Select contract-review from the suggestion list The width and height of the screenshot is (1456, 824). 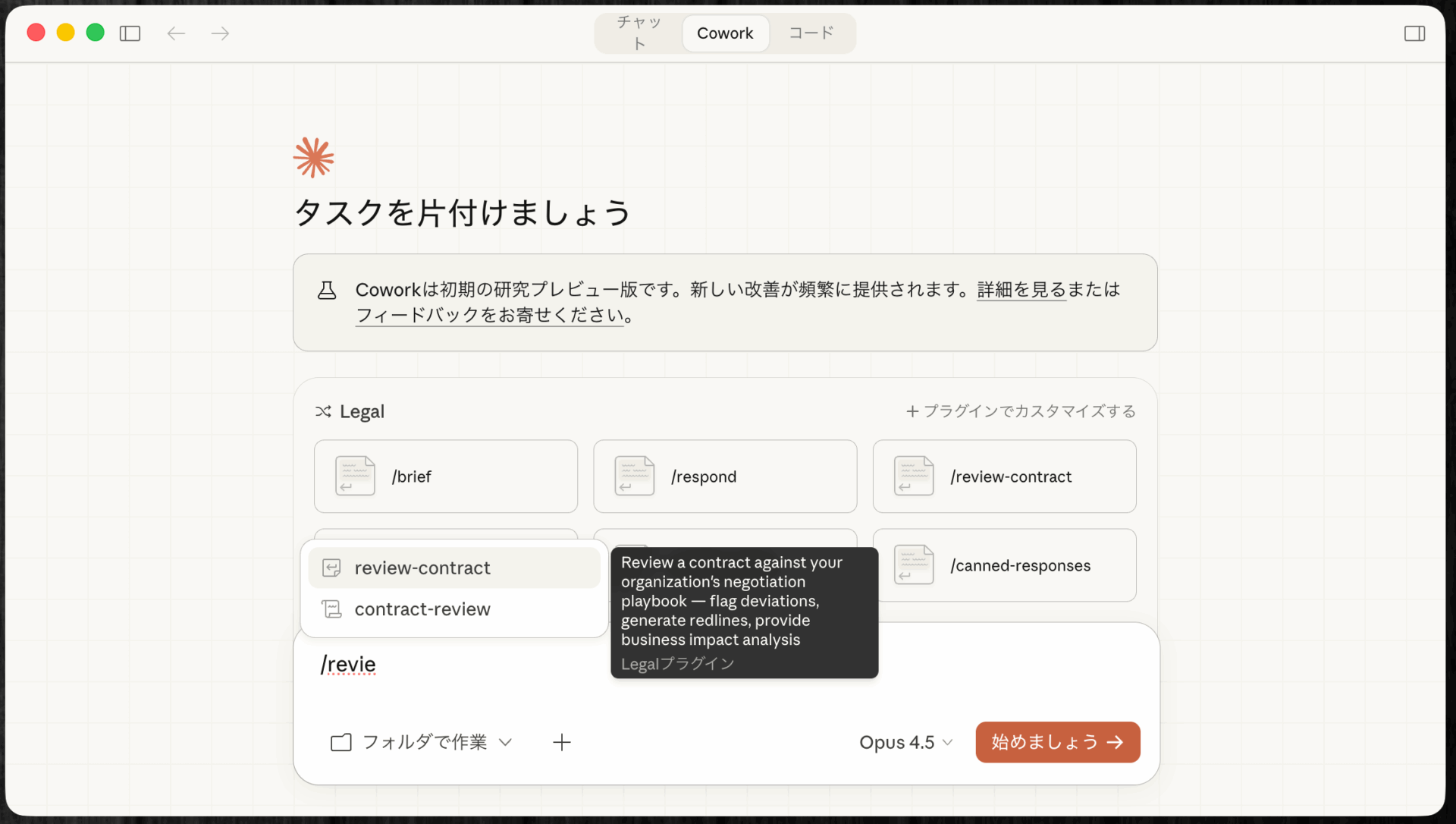point(422,608)
